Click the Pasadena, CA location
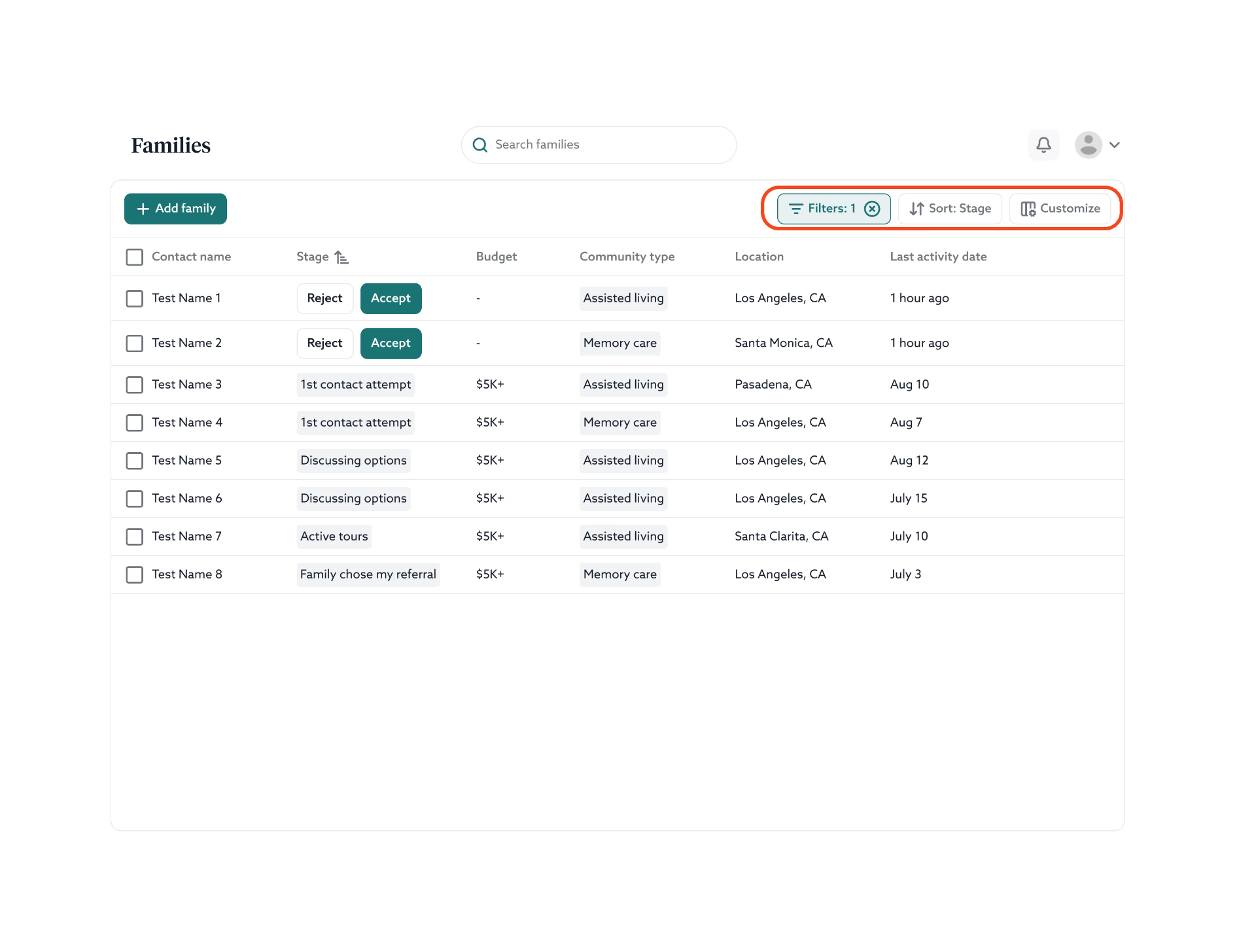The width and height of the screenshot is (1256, 952). click(x=773, y=385)
